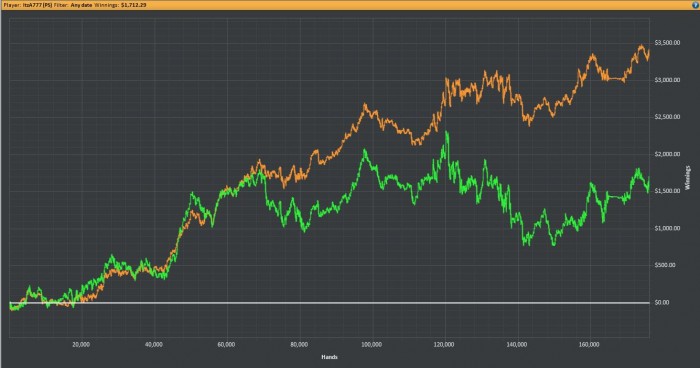Click the '80,000' x-axis label

tap(299, 345)
